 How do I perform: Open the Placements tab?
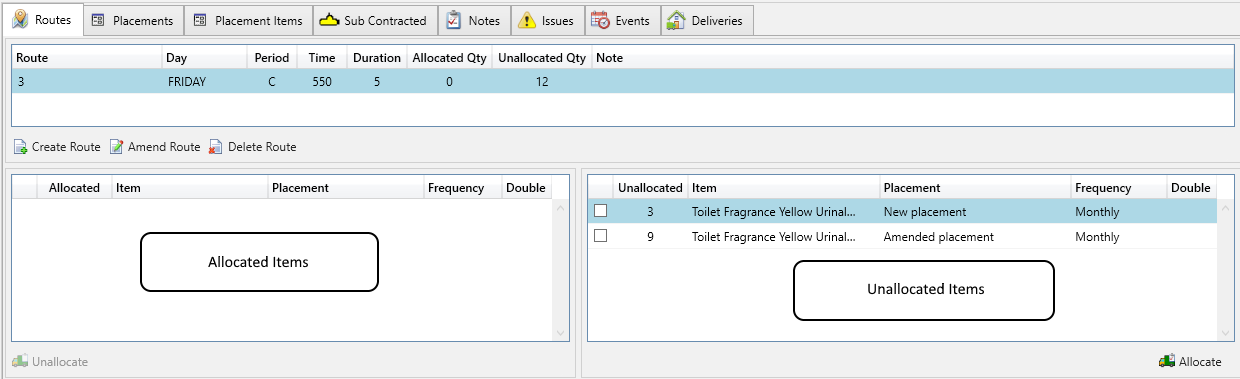click(x=132, y=20)
